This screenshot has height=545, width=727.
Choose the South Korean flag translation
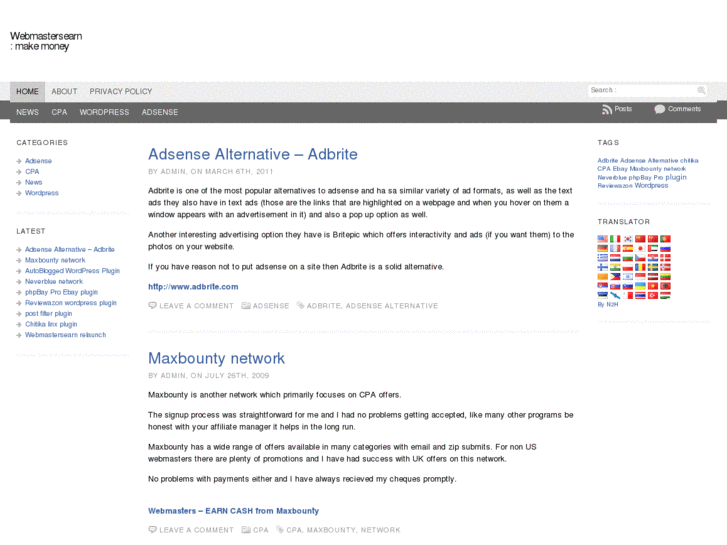(628, 239)
